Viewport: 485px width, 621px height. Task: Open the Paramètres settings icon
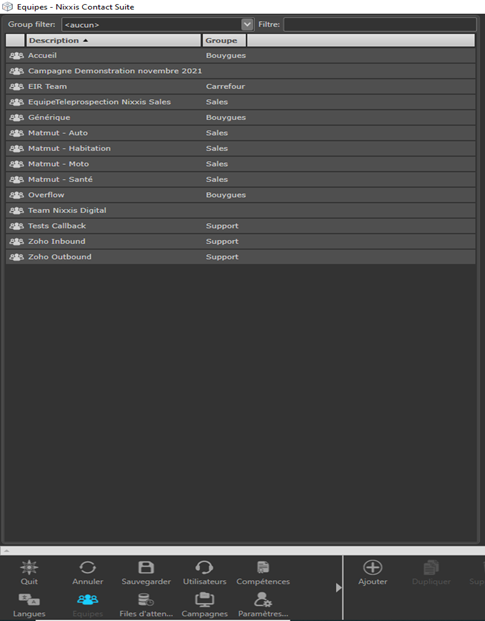click(x=263, y=600)
